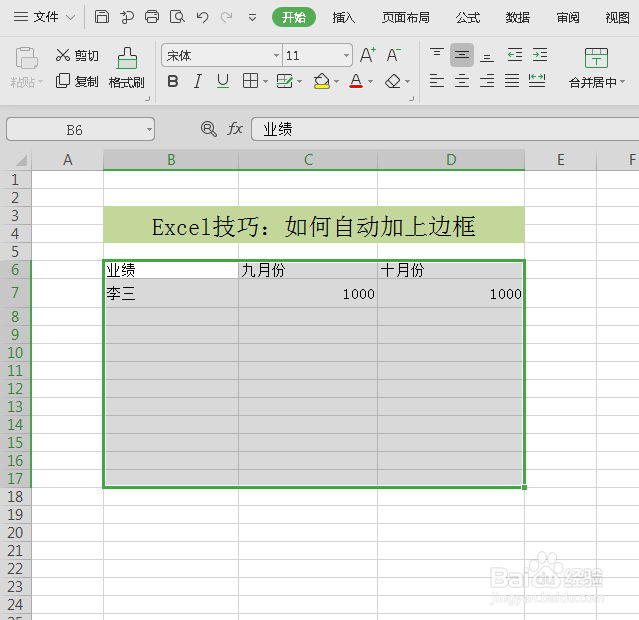Click the Cut (剪切) button

[77, 55]
